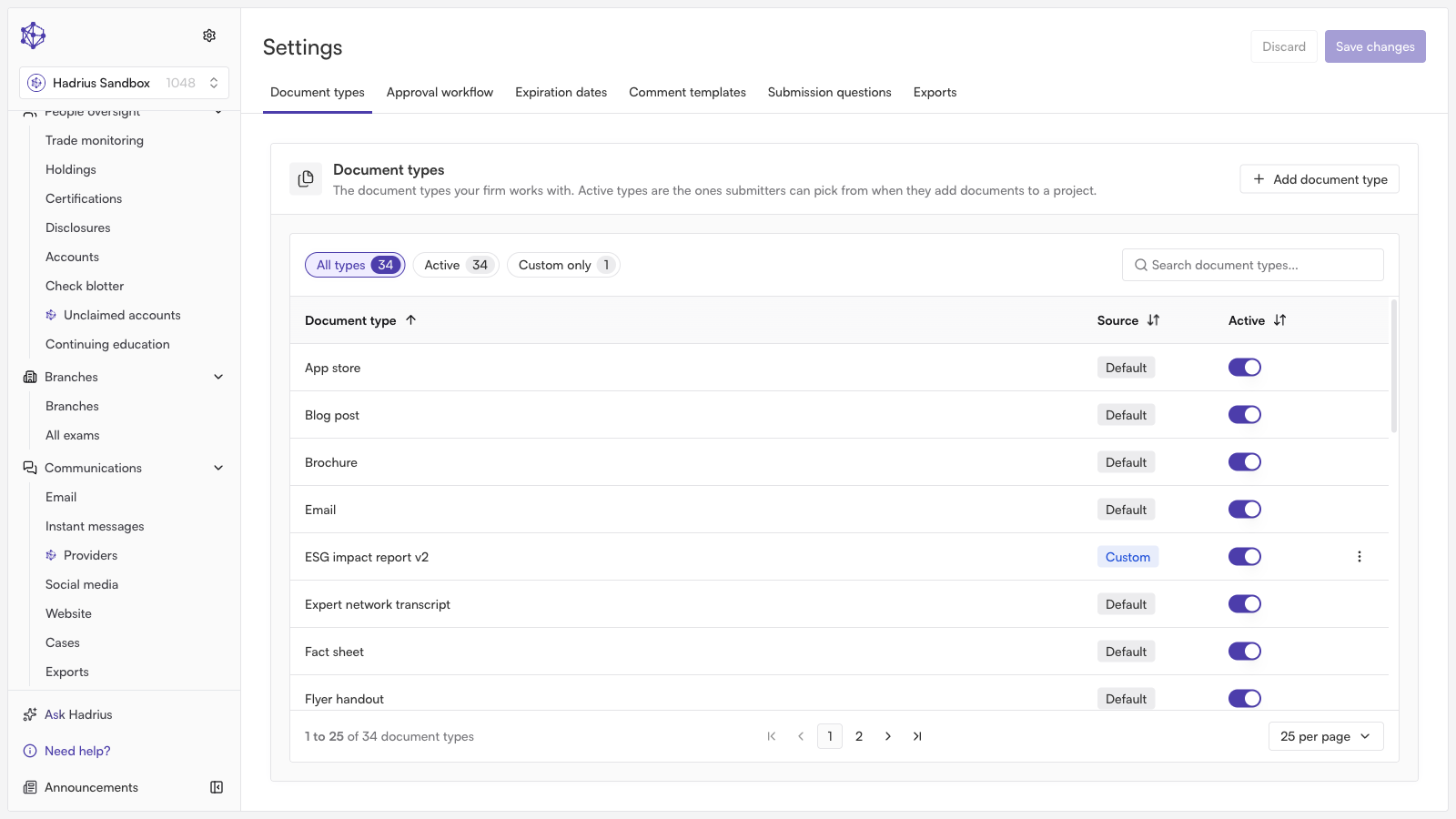Screen dimensions: 1456x819
Task: Click the three-dot menu for ESG impact report v2
Action: [x=1360, y=557]
